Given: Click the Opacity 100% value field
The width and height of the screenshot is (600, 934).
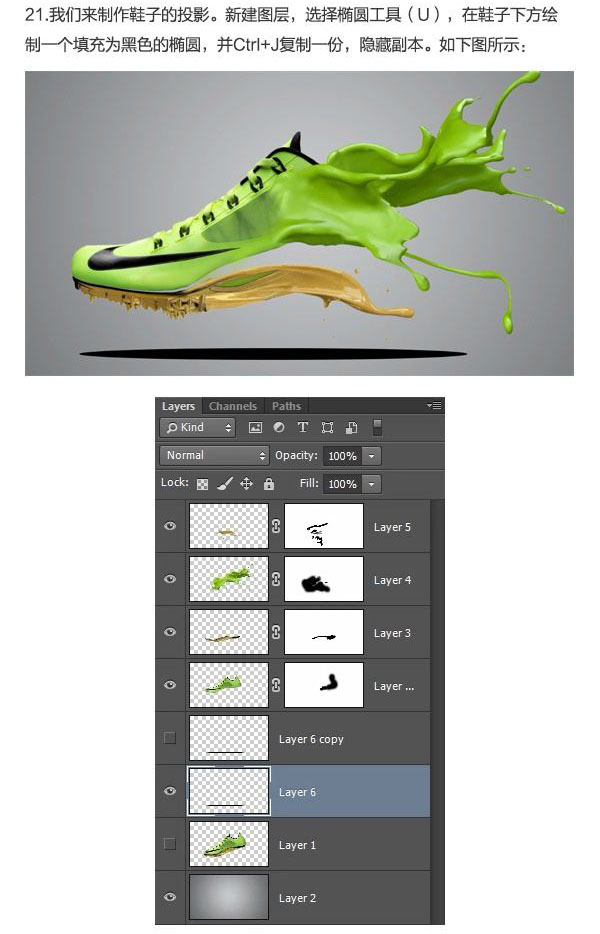Looking at the screenshot, I should tap(343, 456).
